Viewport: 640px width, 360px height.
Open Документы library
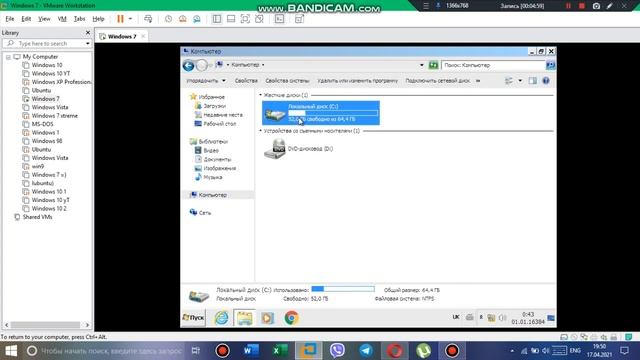213,159
